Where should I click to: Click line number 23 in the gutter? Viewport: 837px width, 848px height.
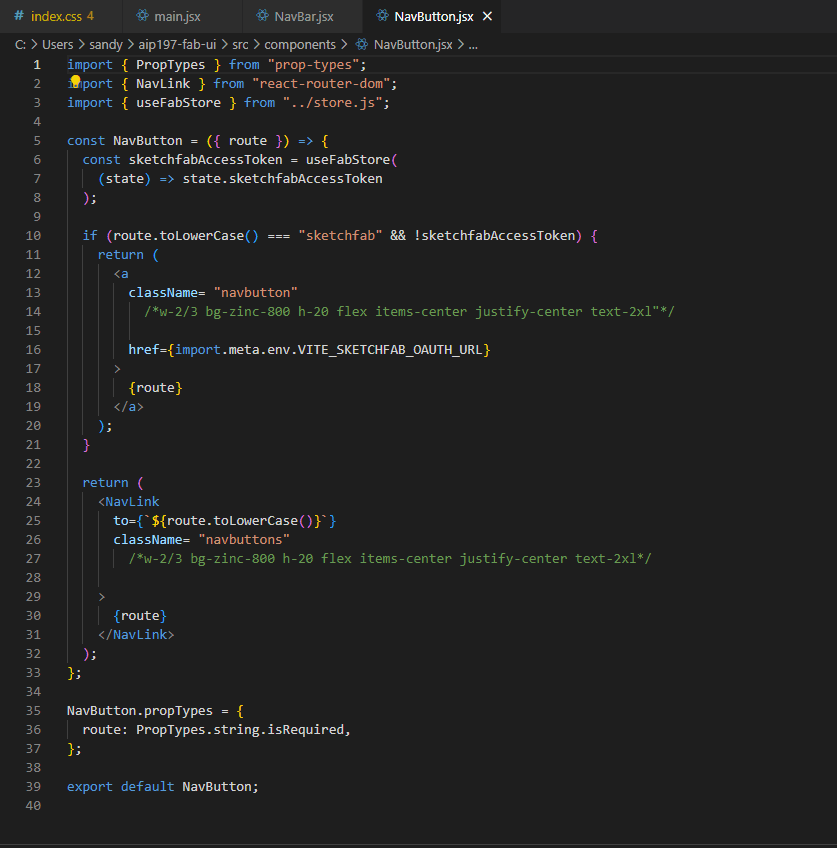(34, 482)
